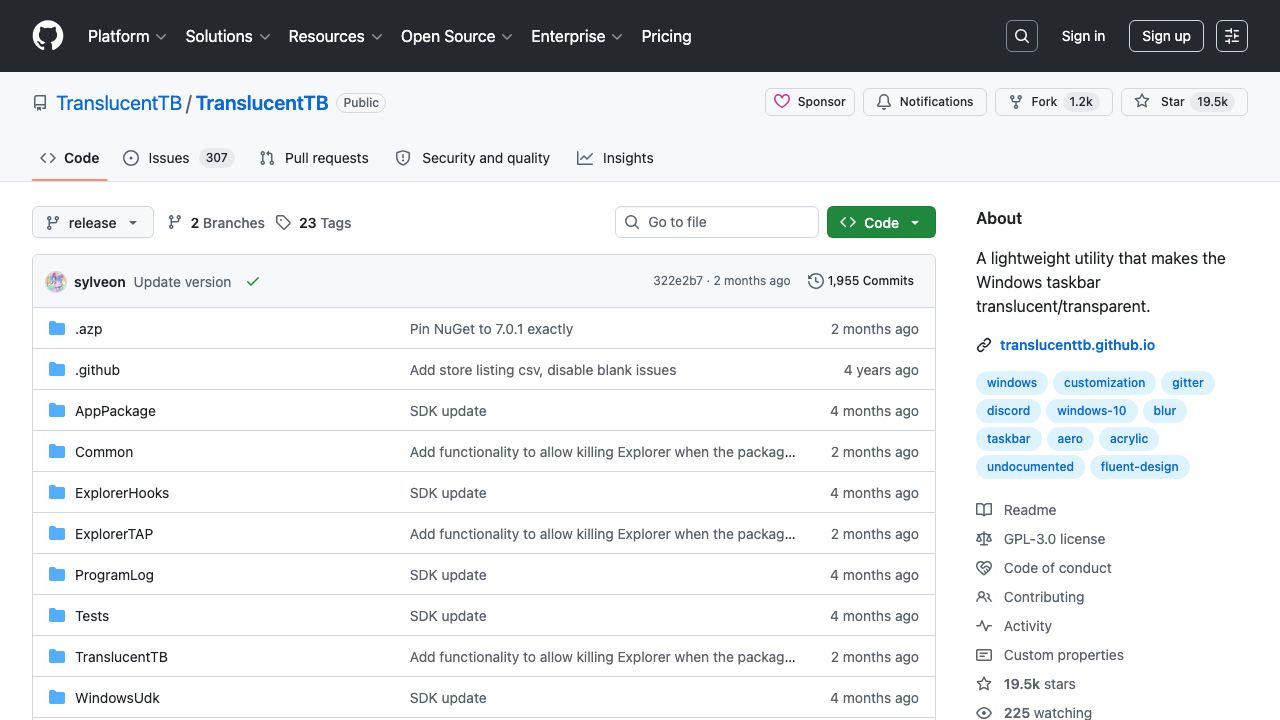Open the Security and quality tab
Viewport: 1280px width, 720px height.
pyautogui.click(x=473, y=158)
